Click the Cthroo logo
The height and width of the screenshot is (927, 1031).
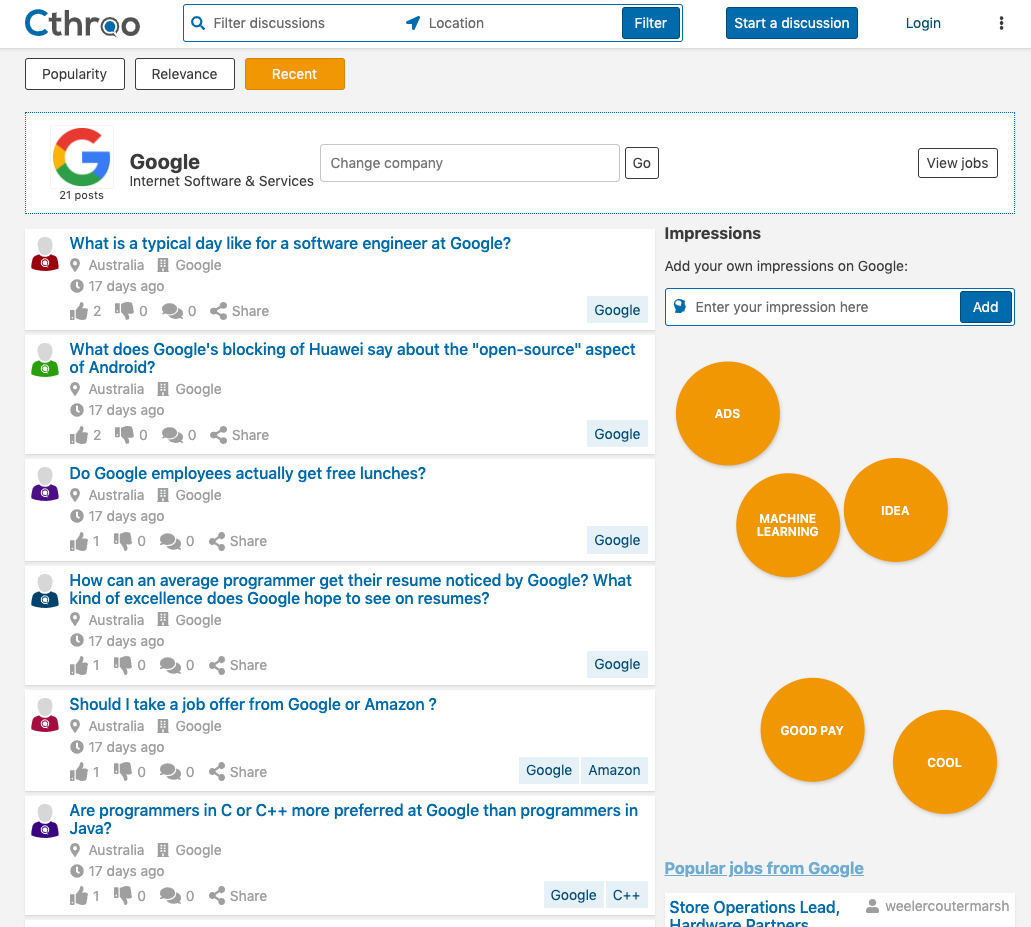(82, 24)
